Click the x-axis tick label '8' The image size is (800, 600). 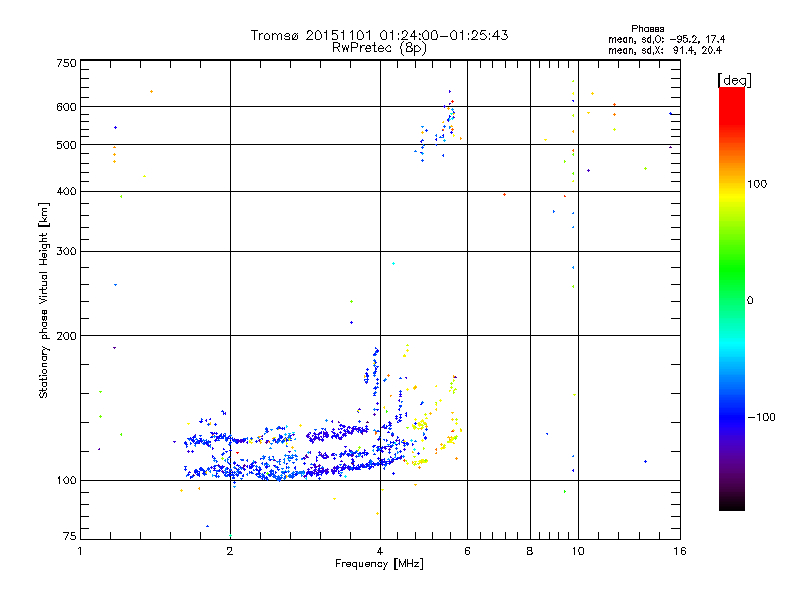[530, 551]
